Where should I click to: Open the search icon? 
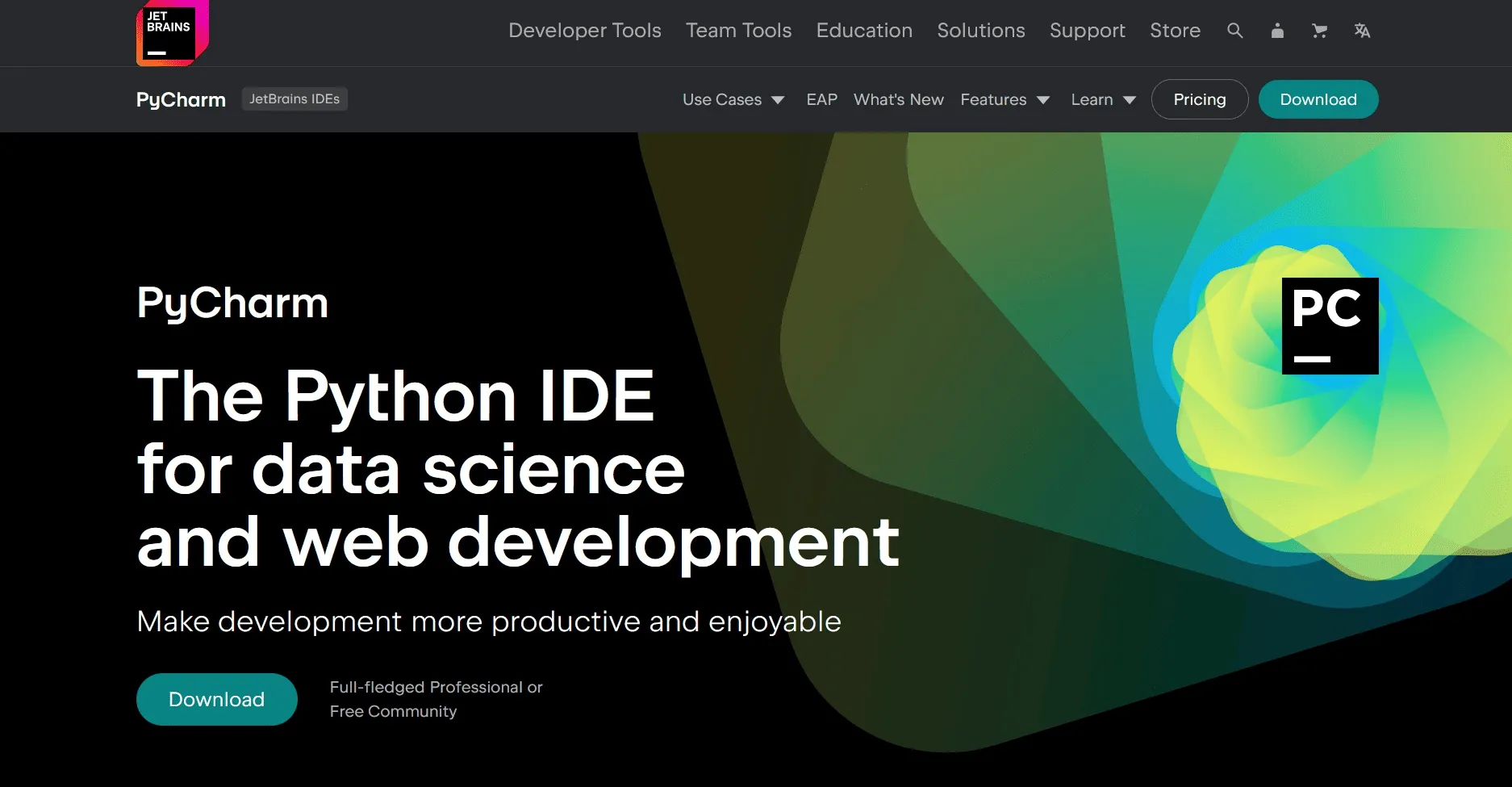(1234, 31)
